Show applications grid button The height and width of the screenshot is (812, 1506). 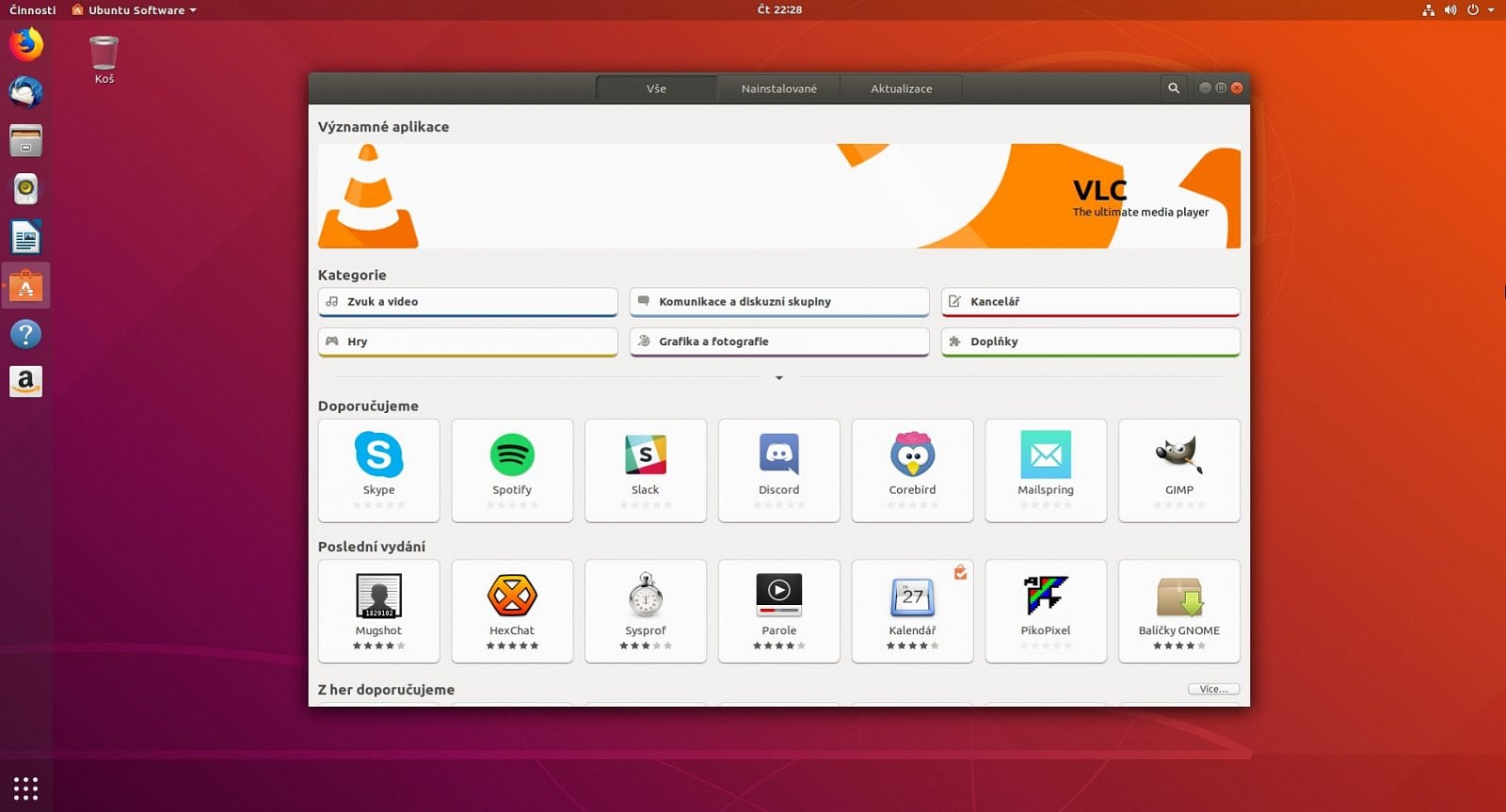tap(25, 788)
